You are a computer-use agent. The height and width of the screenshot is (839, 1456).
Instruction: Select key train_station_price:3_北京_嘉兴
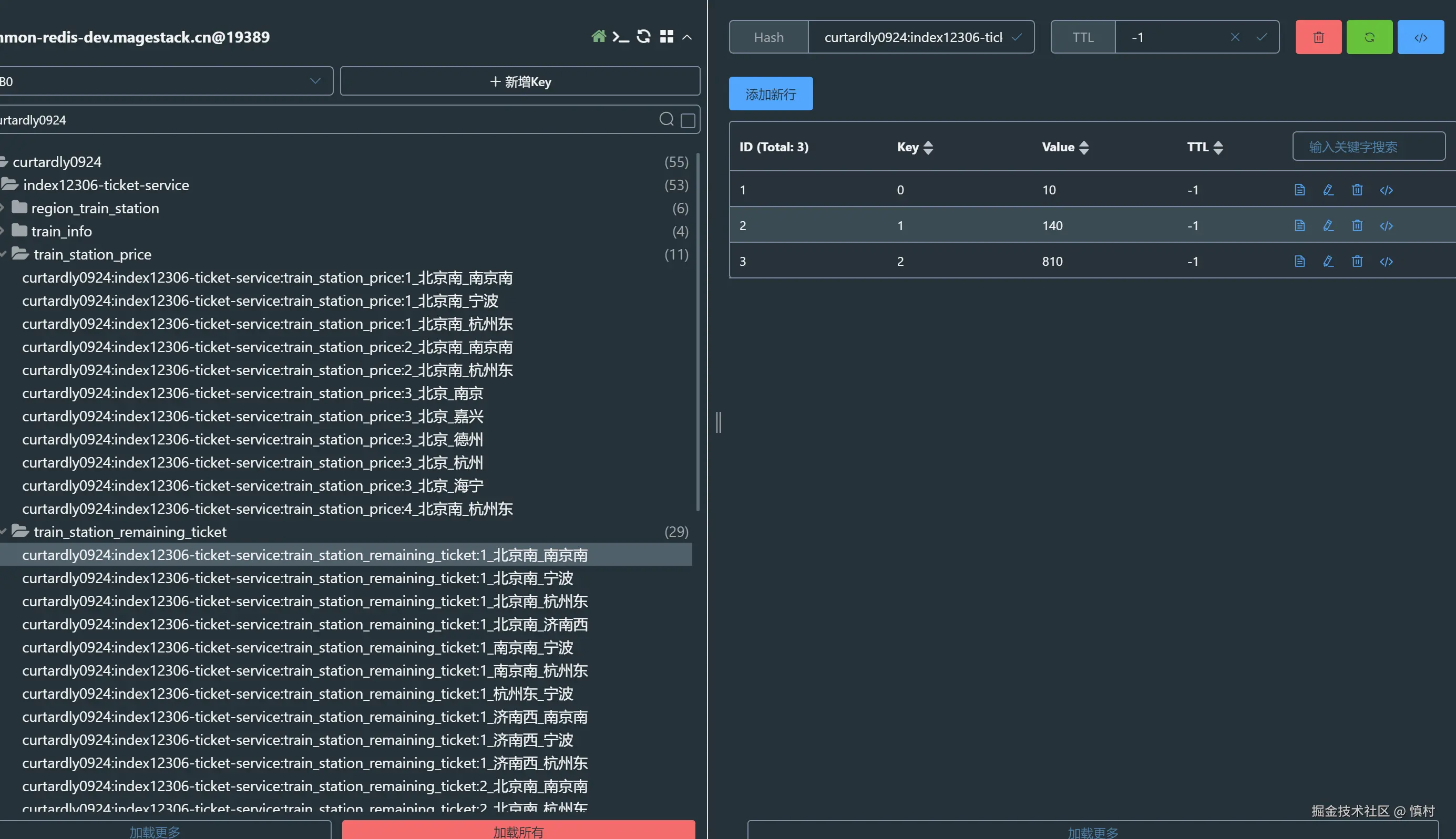252,416
